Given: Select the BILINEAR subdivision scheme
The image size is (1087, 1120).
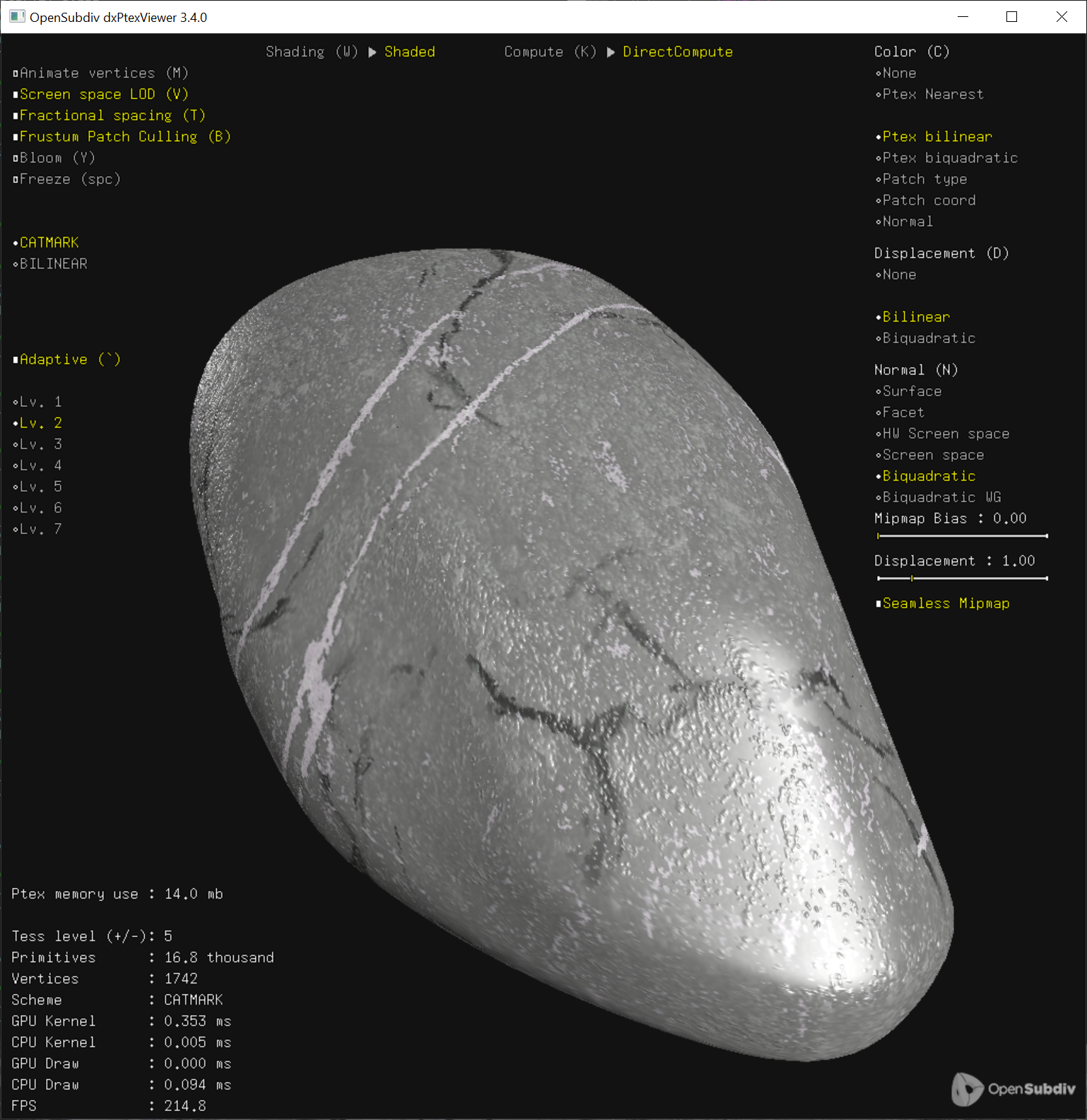Looking at the screenshot, I should tap(51, 264).
